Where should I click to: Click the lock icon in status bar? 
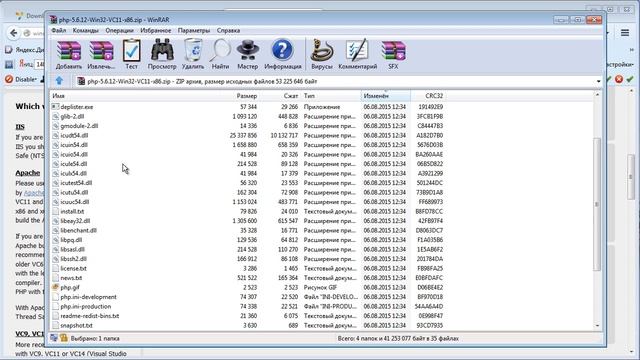[x=64, y=338]
